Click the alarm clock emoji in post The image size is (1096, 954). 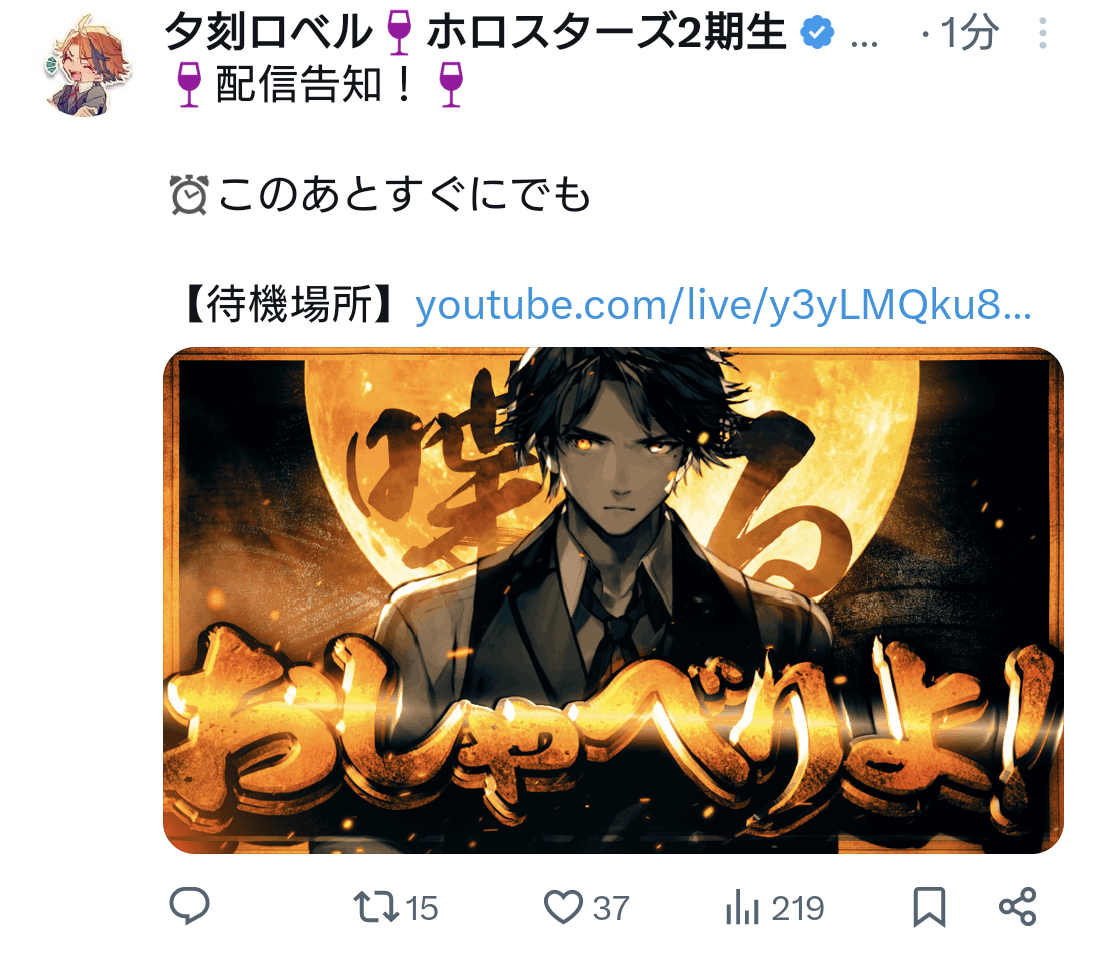coord(189,195)
